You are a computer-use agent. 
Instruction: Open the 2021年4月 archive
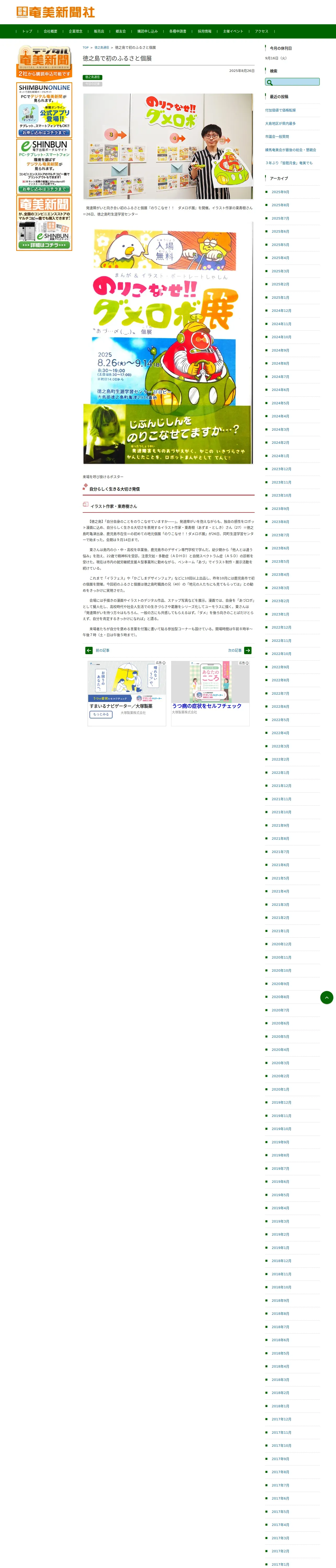pos(281,892)
